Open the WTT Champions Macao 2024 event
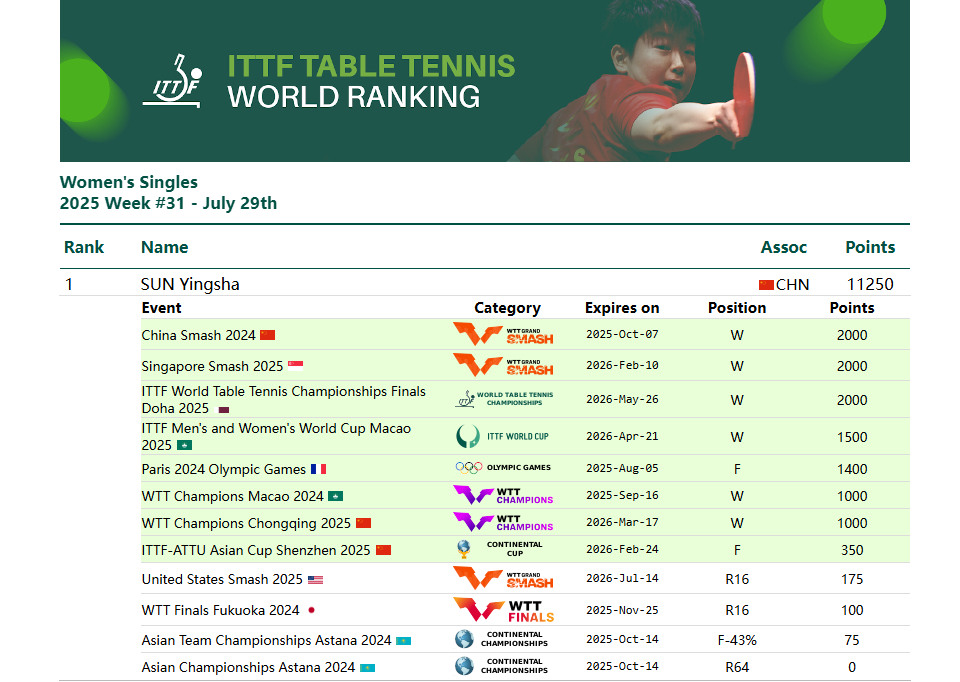Screen dimensions: 960x682 233,497
